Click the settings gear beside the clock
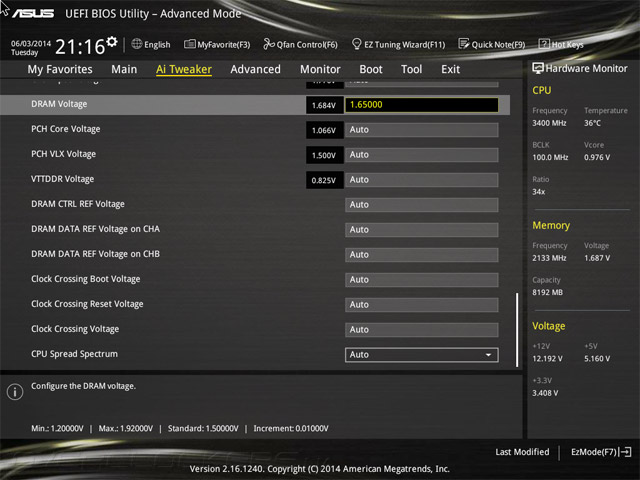640x480 pixels. click(x=112, y=42)
